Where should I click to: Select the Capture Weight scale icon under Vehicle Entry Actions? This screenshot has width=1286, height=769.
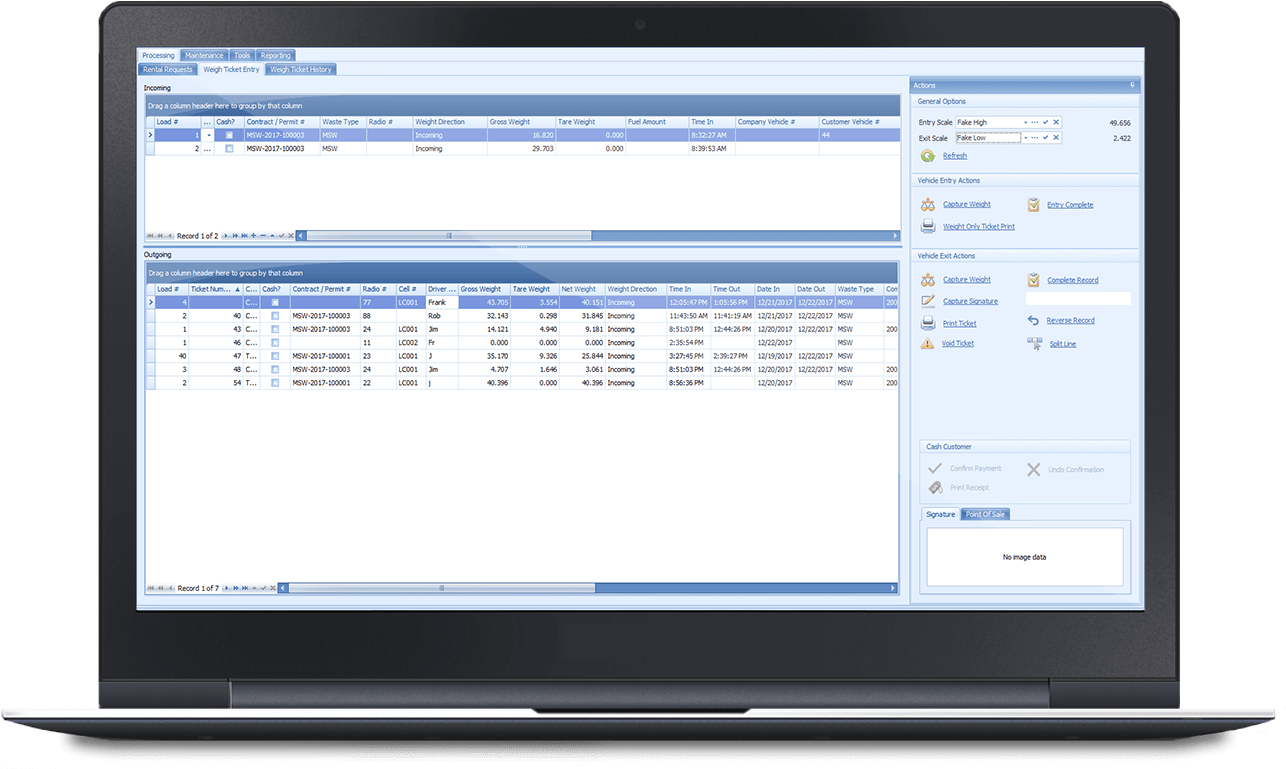tap(927, 204)
